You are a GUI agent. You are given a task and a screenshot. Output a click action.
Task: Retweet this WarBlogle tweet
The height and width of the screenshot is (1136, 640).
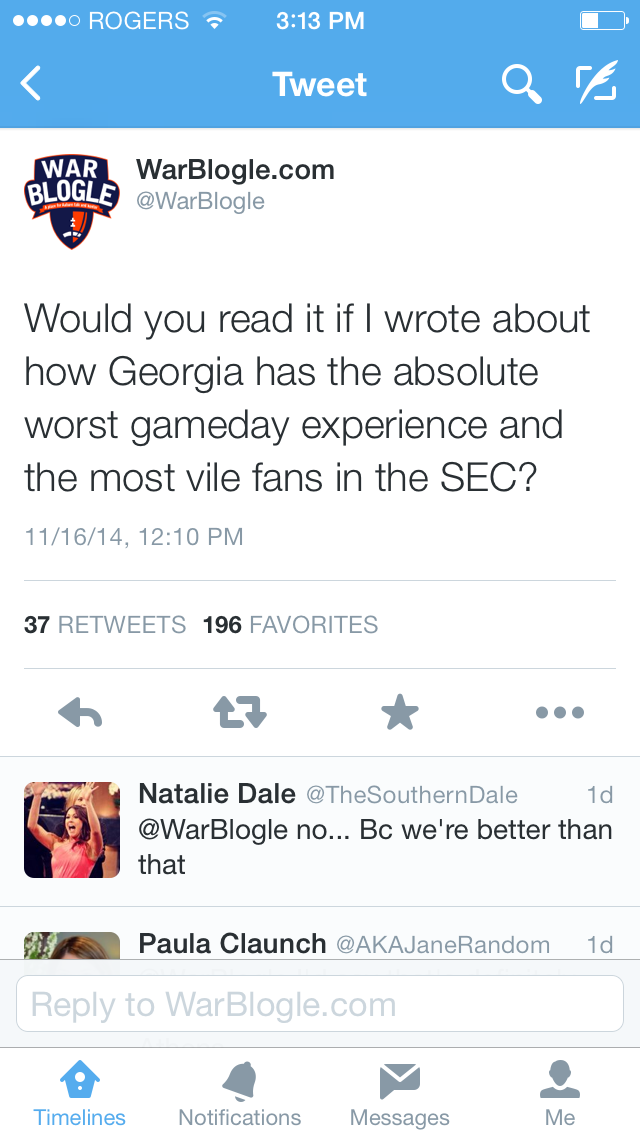pyautogui.click(x=240, y=712)
